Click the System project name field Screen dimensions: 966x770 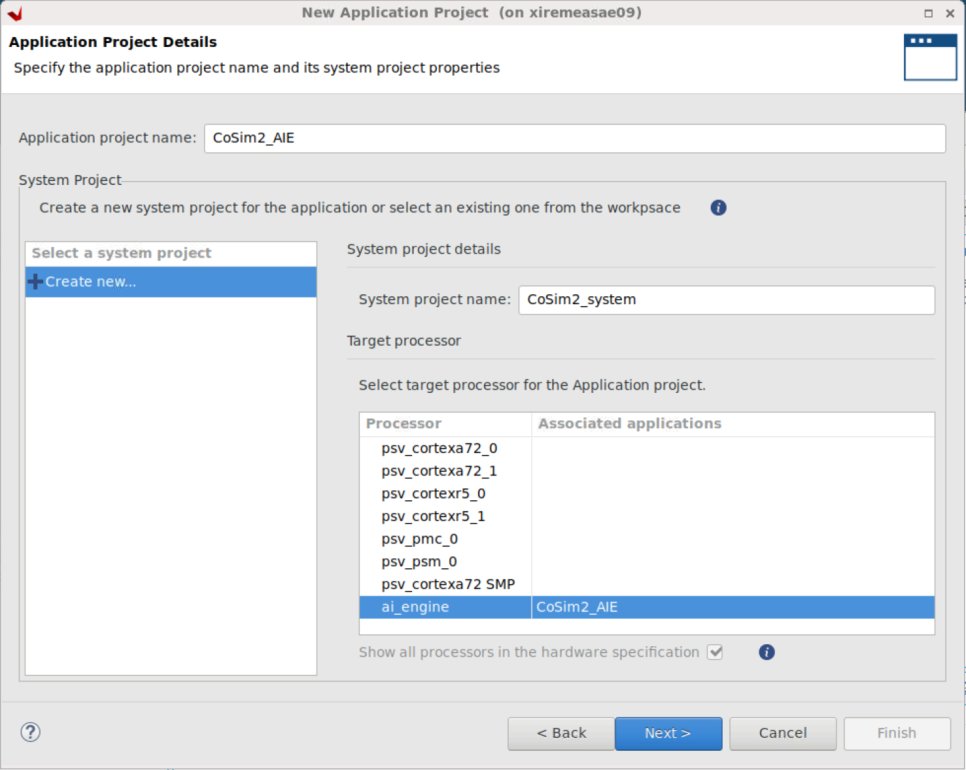(726, 299)
